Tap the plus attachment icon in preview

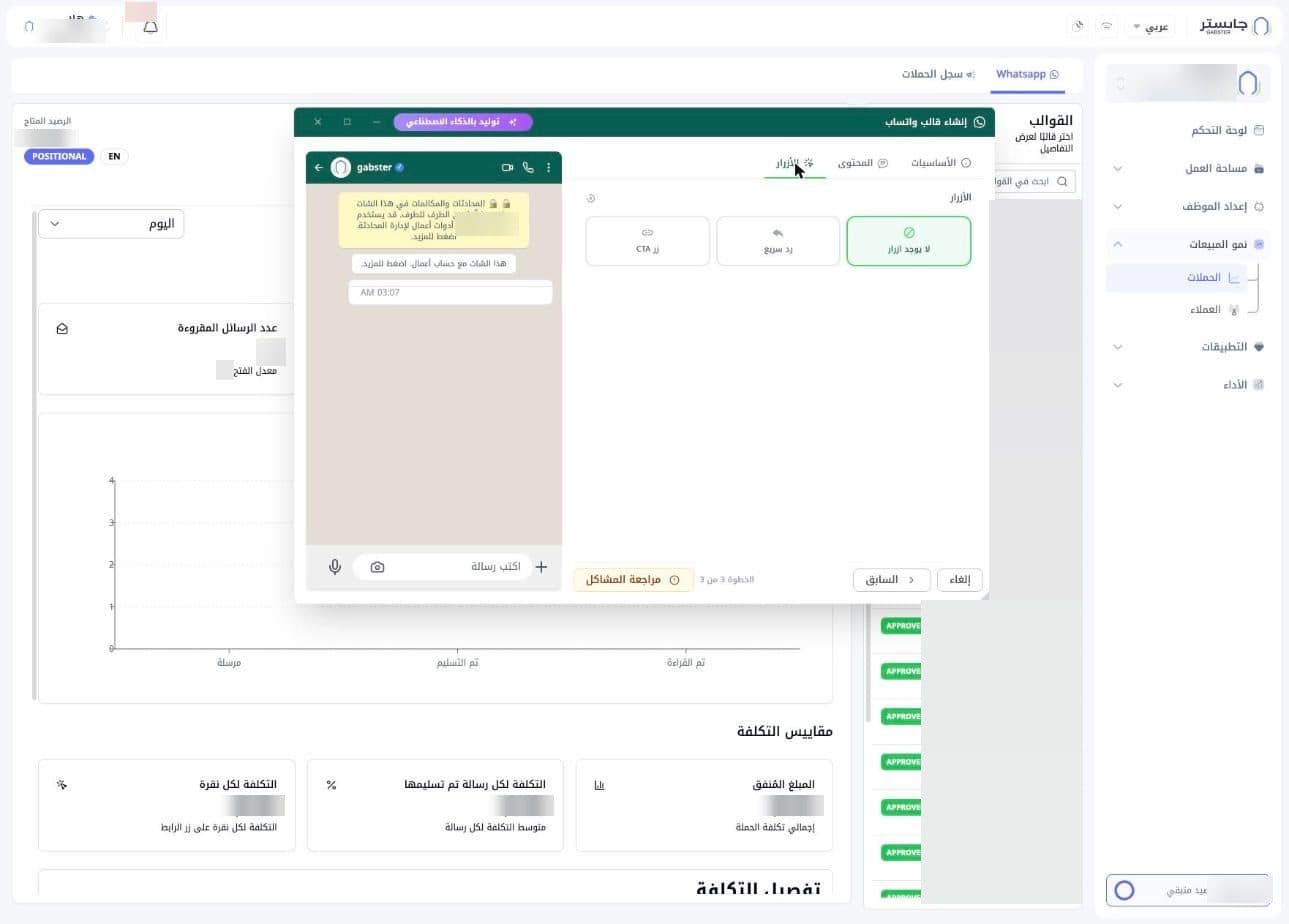tap(541, 567)
